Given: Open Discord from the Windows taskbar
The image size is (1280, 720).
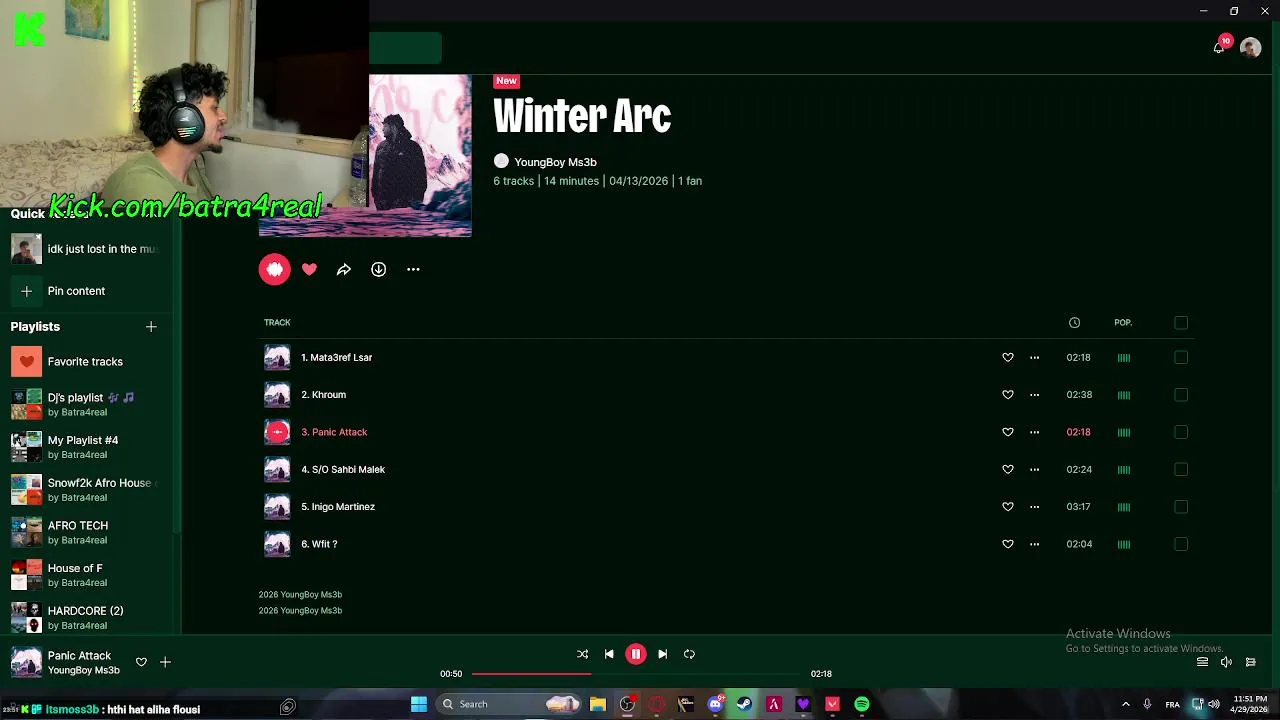Looking at the screenshot, I should pyautogui.click(x=716, y=704).
